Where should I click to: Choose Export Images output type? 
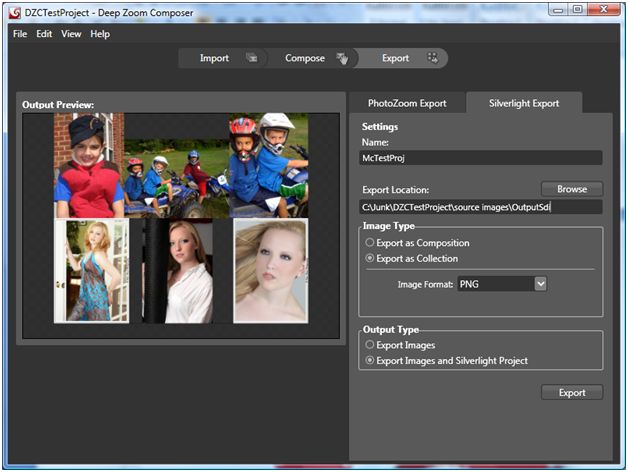point(371,345)
